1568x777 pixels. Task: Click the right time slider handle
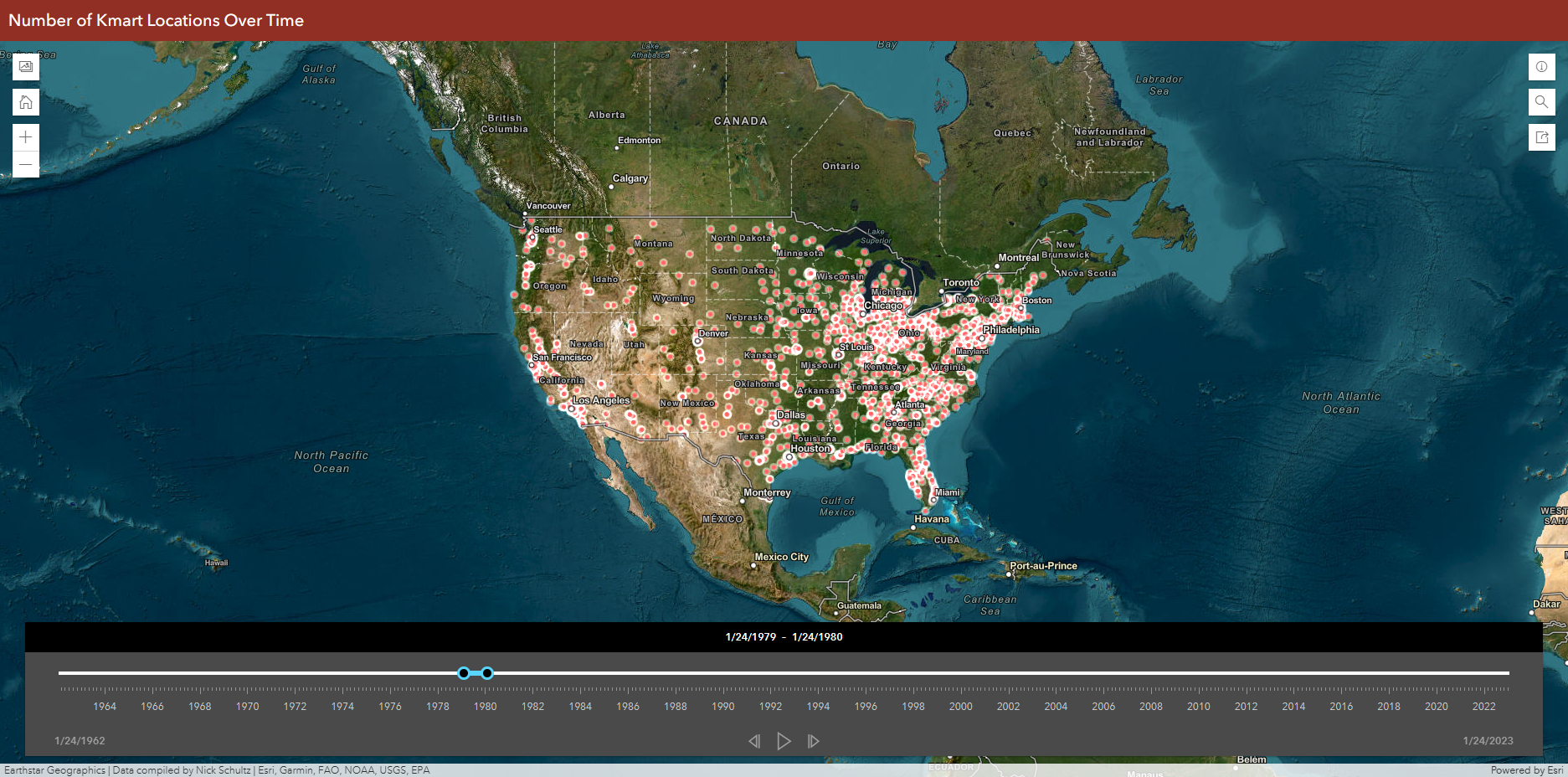(x=487, y=673)
